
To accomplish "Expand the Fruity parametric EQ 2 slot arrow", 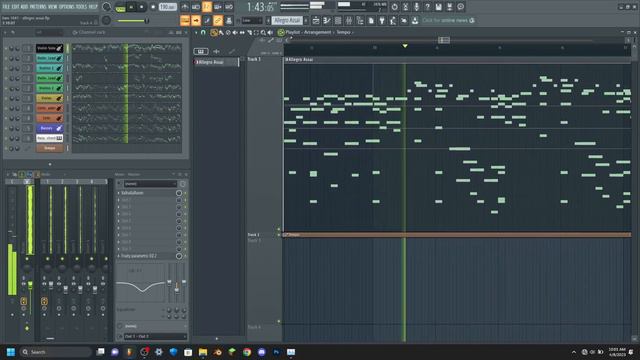I will pyautogui.click(x=119, y=256).
